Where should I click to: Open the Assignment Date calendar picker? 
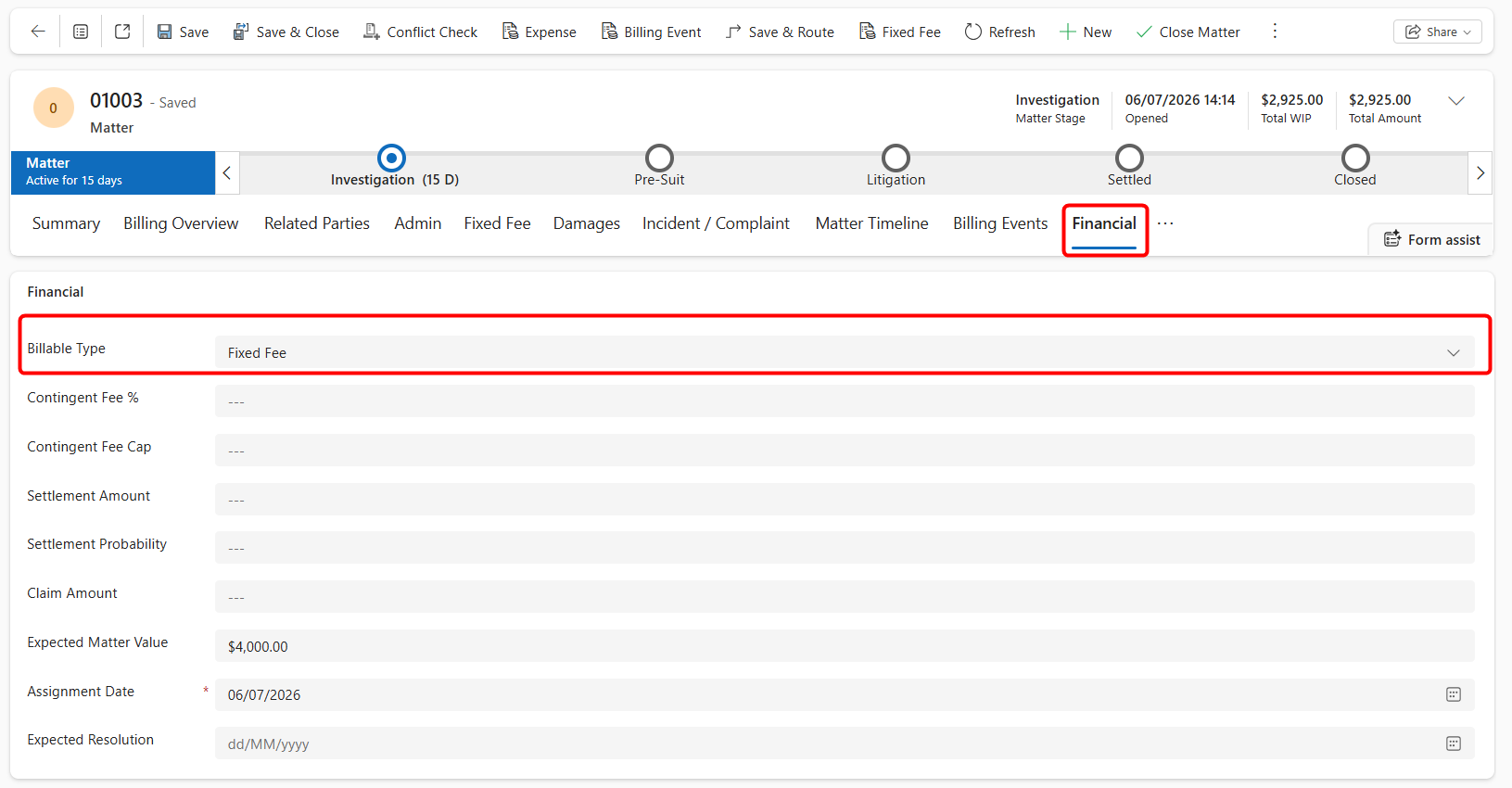point(1454,695)
